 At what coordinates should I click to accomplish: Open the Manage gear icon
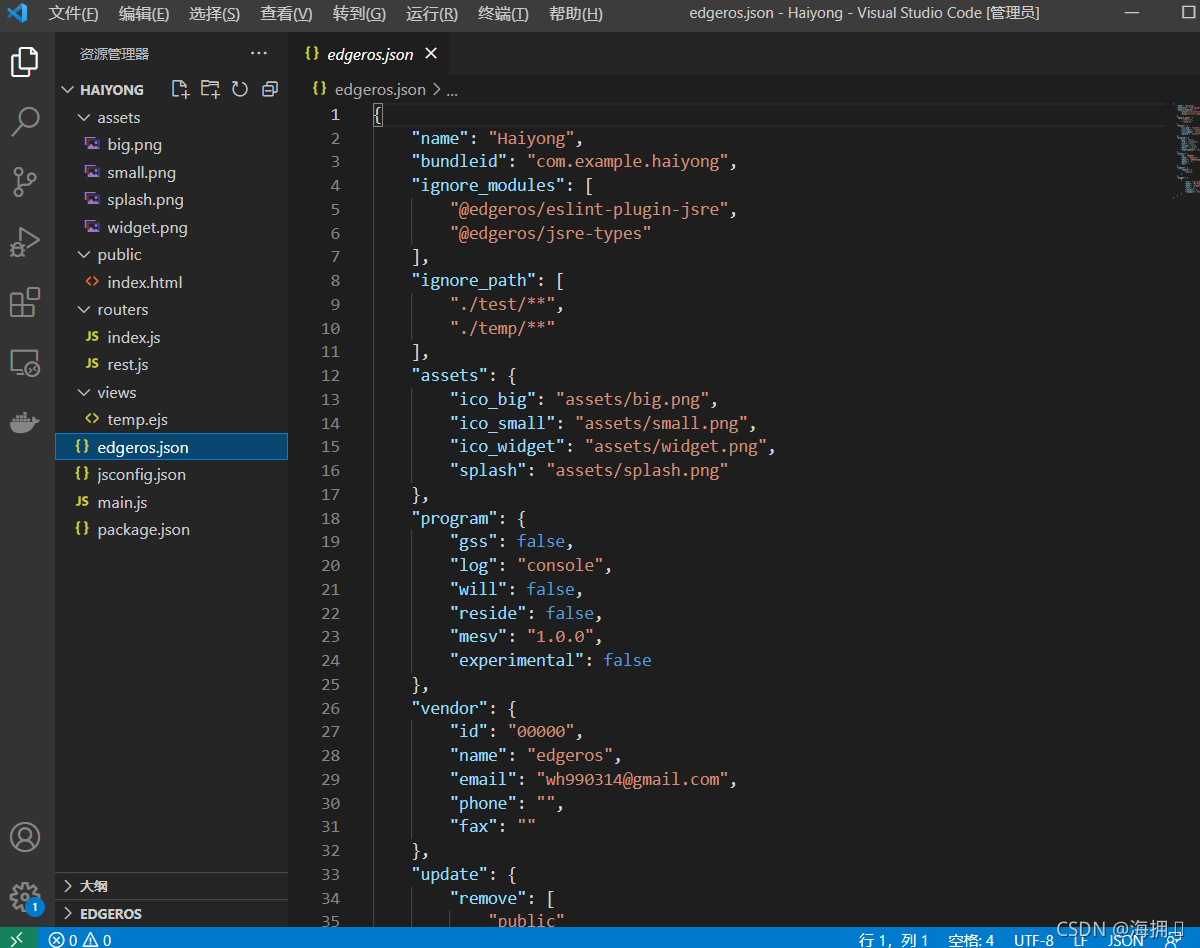25,896
